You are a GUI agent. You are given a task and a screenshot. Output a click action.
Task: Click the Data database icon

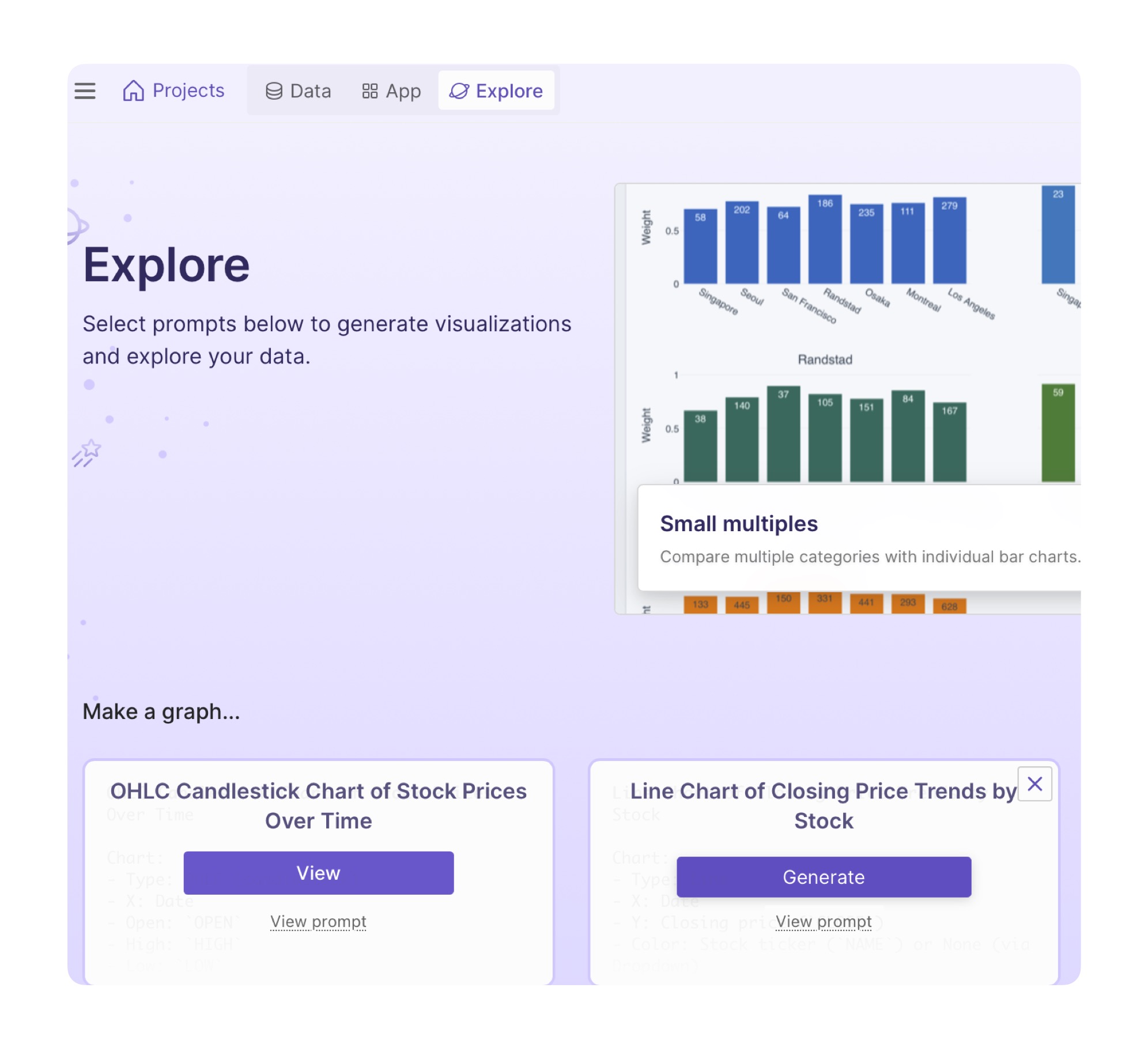point(274,91)
